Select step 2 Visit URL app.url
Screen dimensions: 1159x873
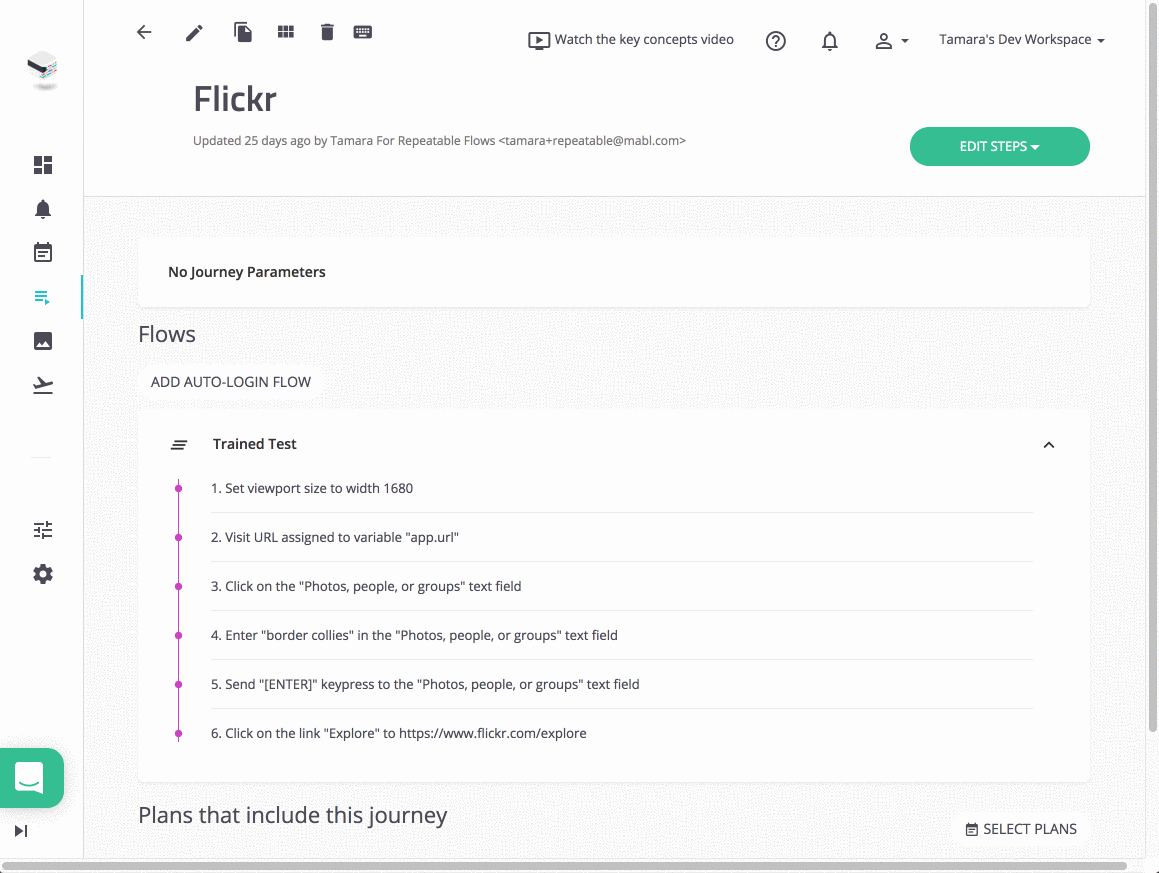[621, 537]
